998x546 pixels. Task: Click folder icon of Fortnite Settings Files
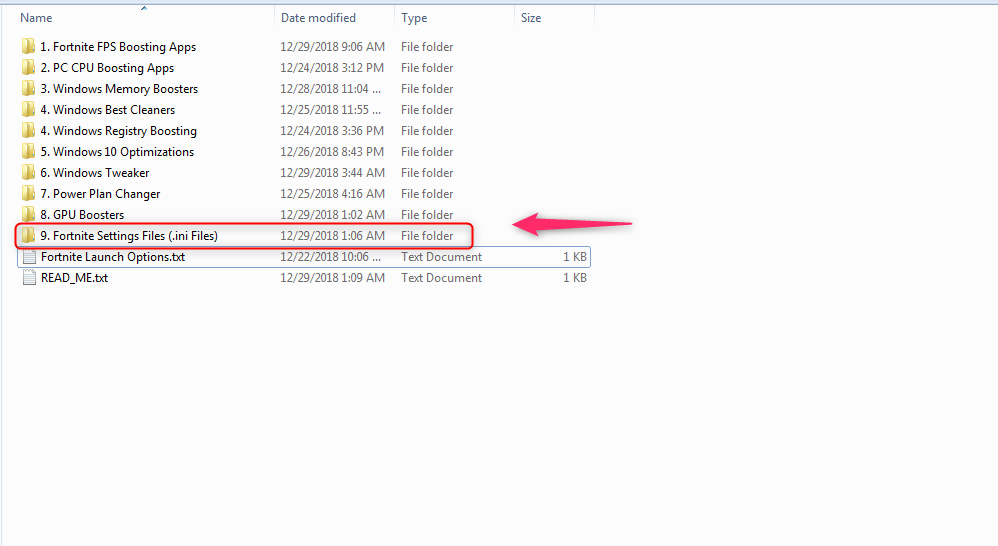[29, 235]
